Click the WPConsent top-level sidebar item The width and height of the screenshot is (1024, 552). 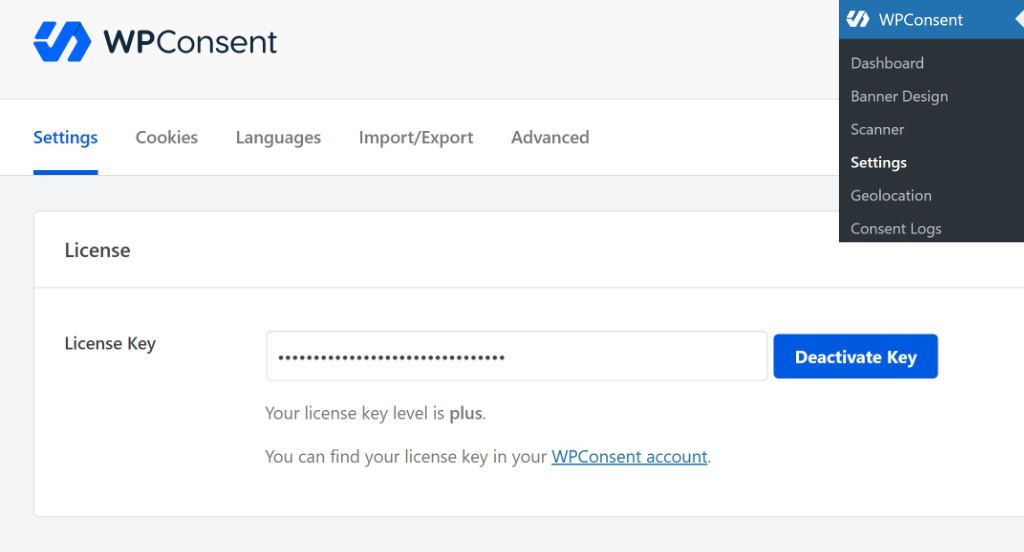(931, 20)
